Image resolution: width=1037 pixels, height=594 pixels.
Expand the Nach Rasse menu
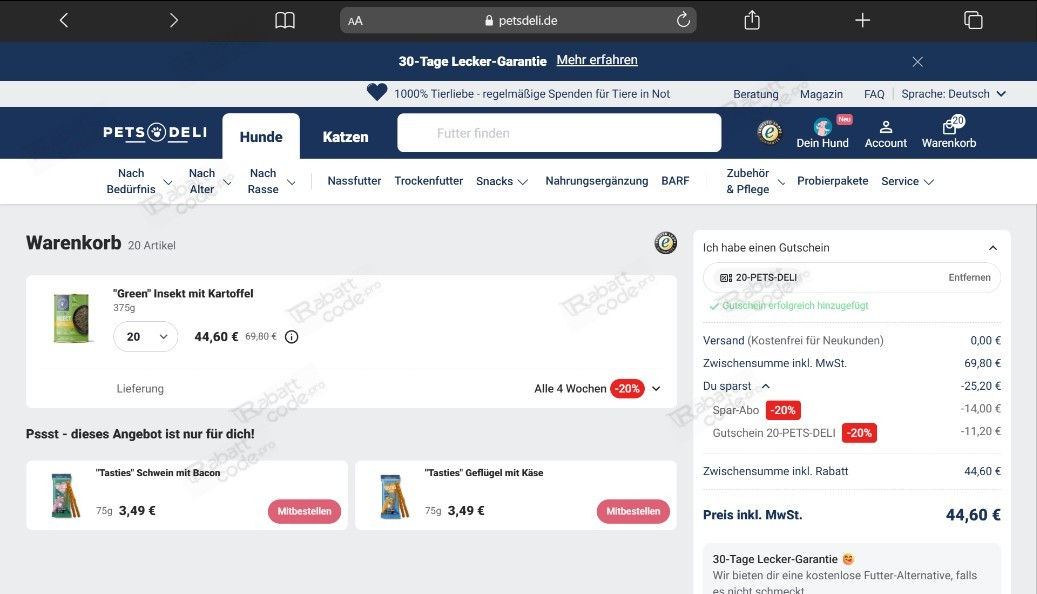(271, 181)
